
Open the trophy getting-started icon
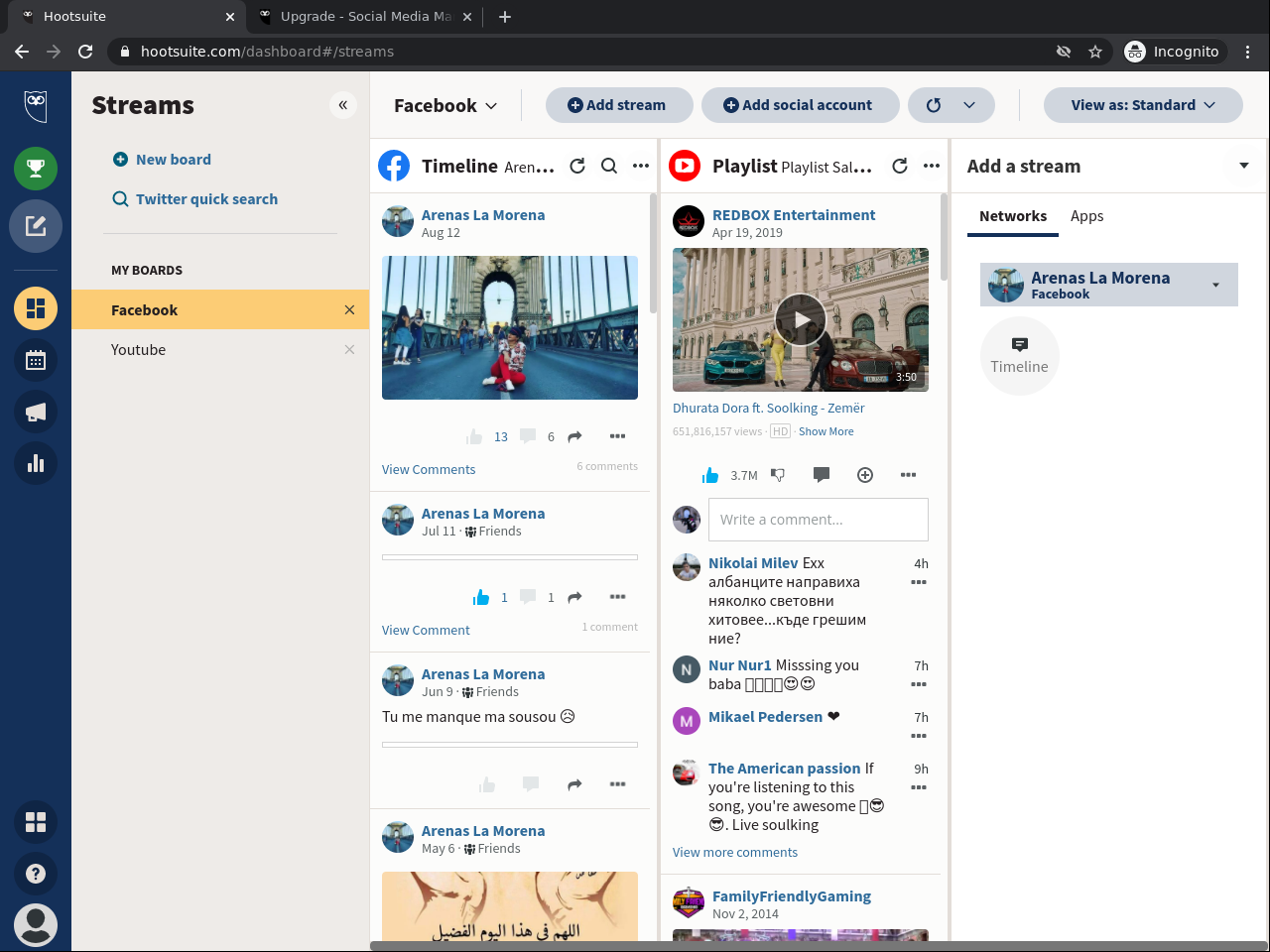pos(36,168)
